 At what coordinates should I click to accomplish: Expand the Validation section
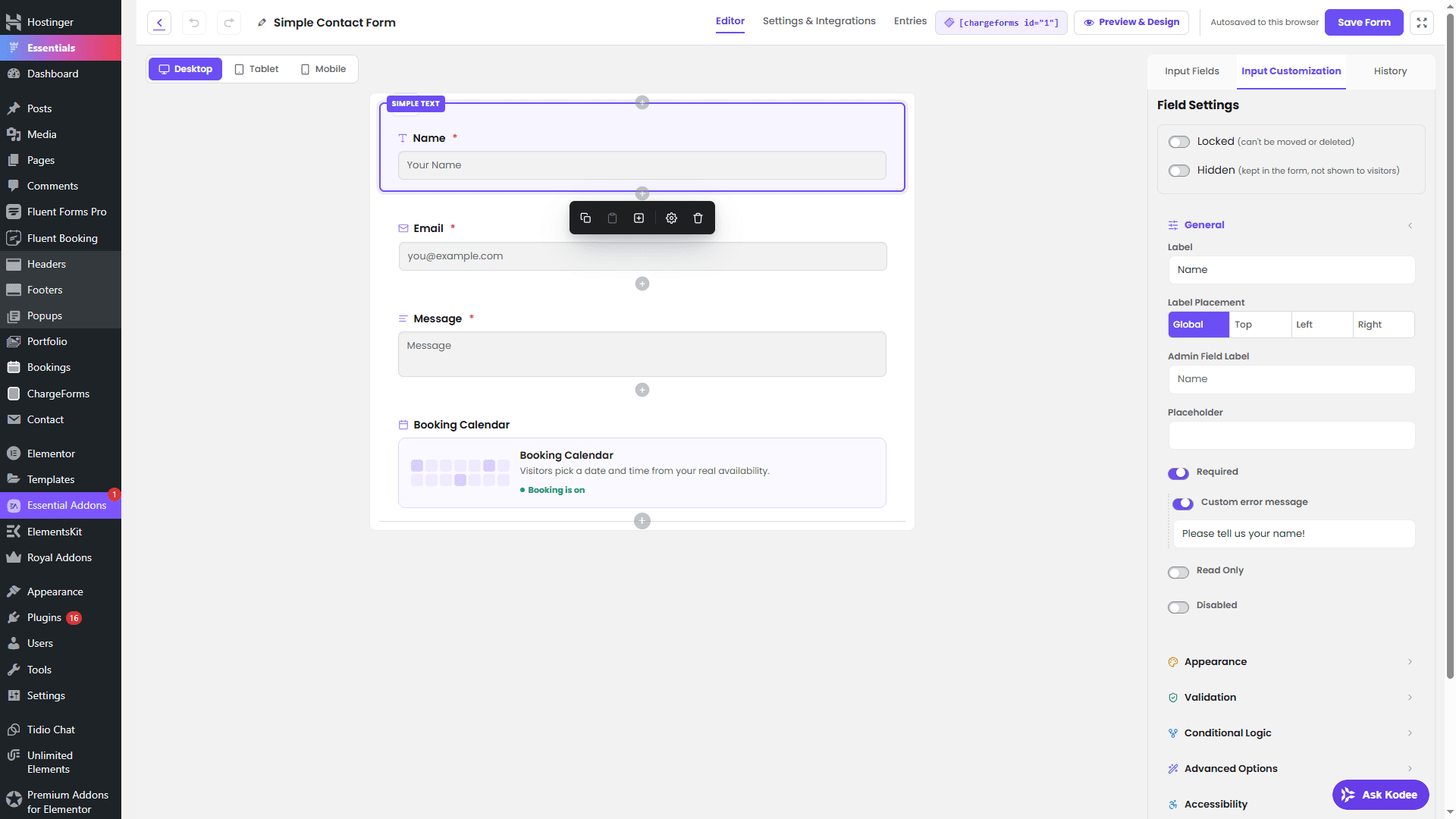(1291, 698)
